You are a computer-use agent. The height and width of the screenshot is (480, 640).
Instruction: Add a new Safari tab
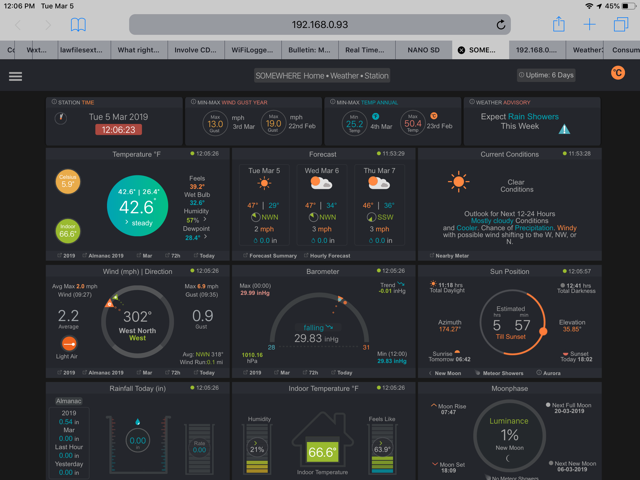click(590, 24)
